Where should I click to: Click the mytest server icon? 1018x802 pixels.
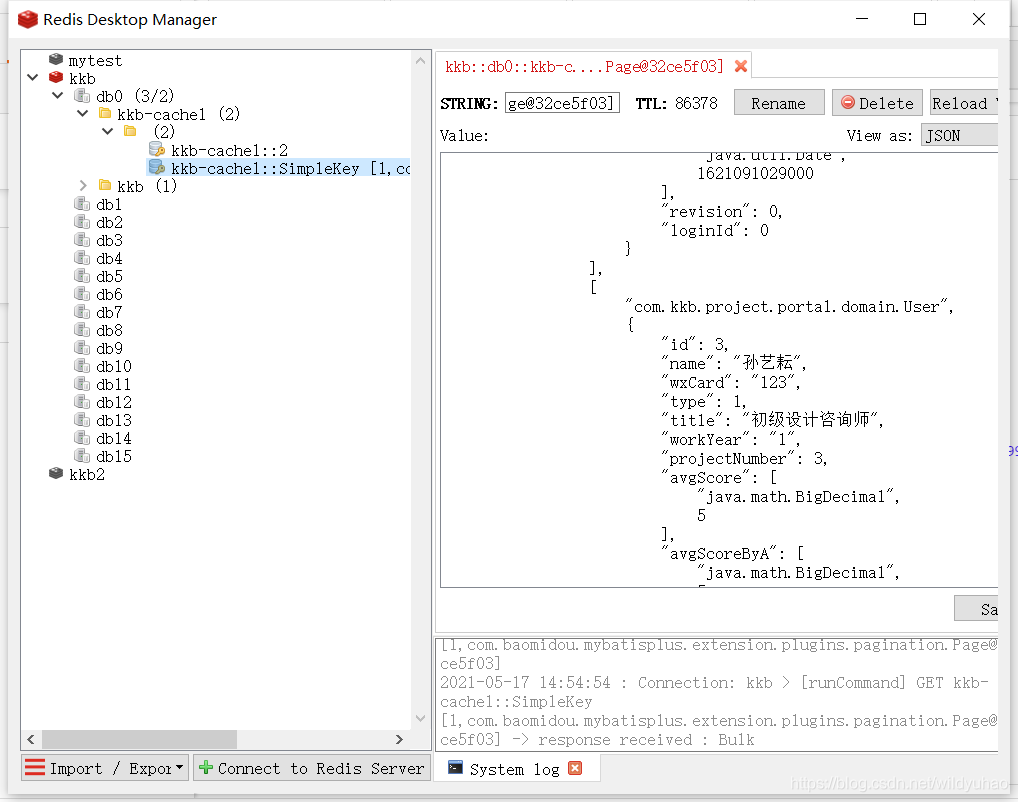point(56,61)
